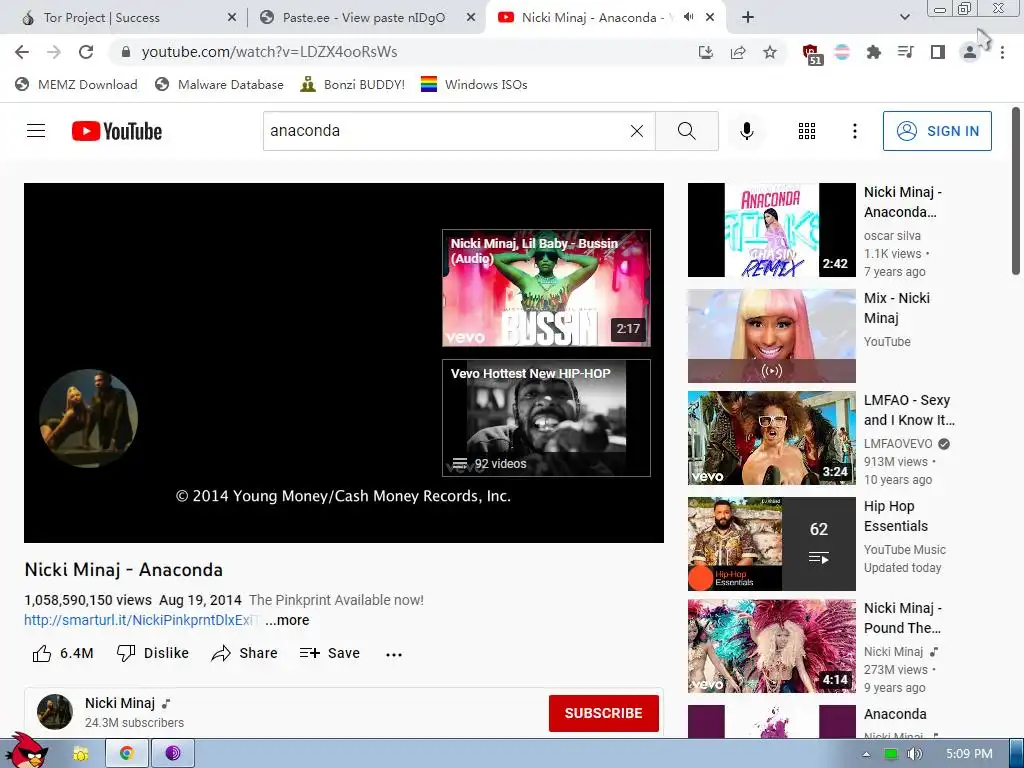The height and width of the screenshot is (768, 1024).
Task: Open Tor Browser taskbar icon
Action: tap(172, 754)
